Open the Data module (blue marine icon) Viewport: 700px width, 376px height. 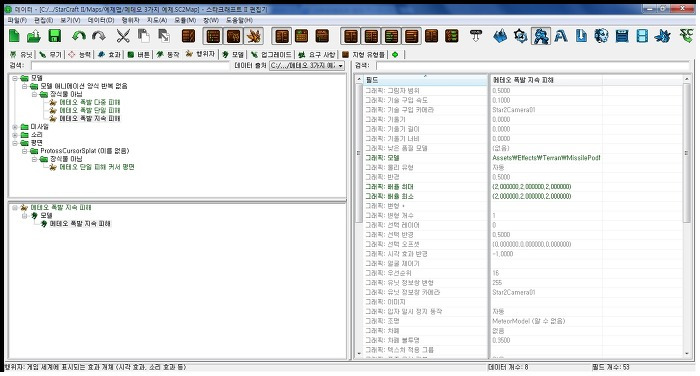pos(541,36)
